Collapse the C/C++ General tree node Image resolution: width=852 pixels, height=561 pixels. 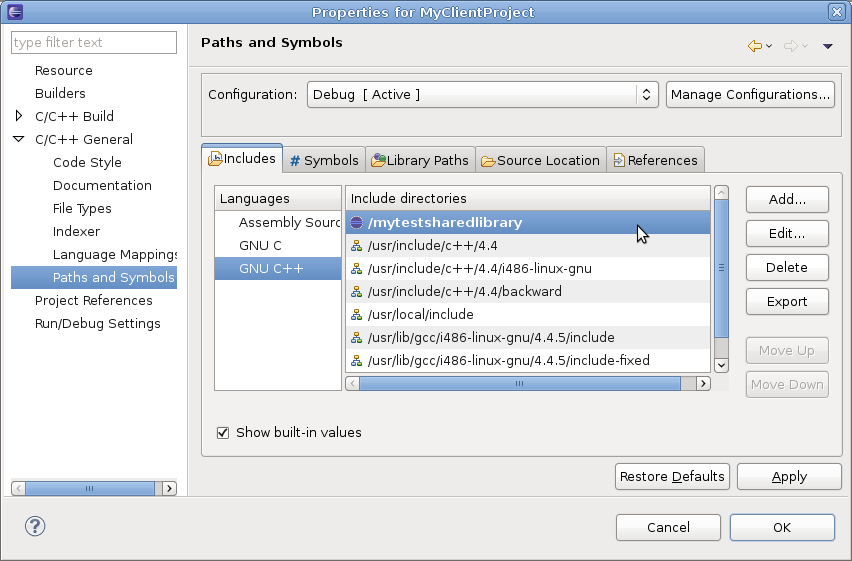[19, 139]
